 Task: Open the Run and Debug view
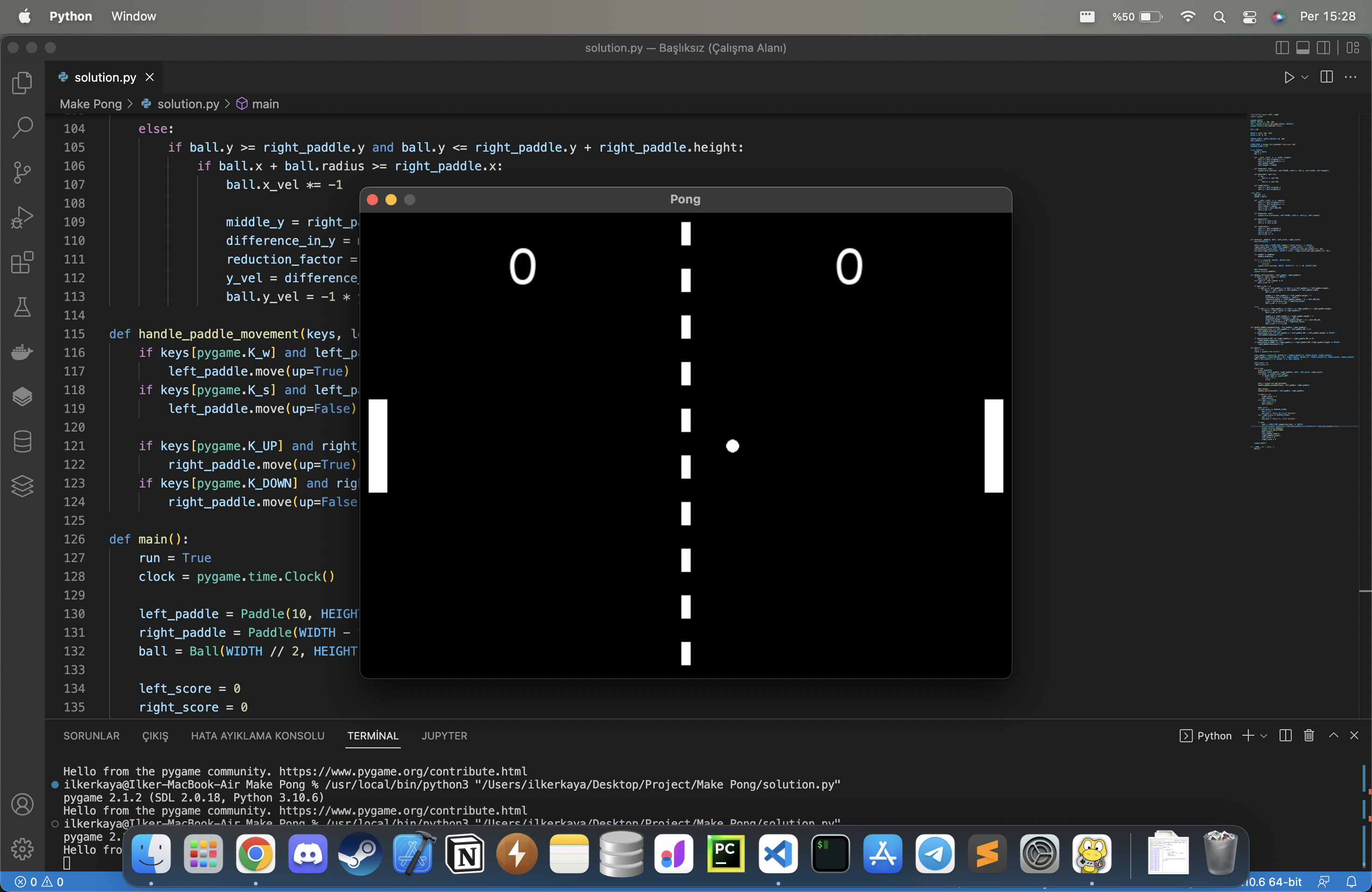point(22,217)
